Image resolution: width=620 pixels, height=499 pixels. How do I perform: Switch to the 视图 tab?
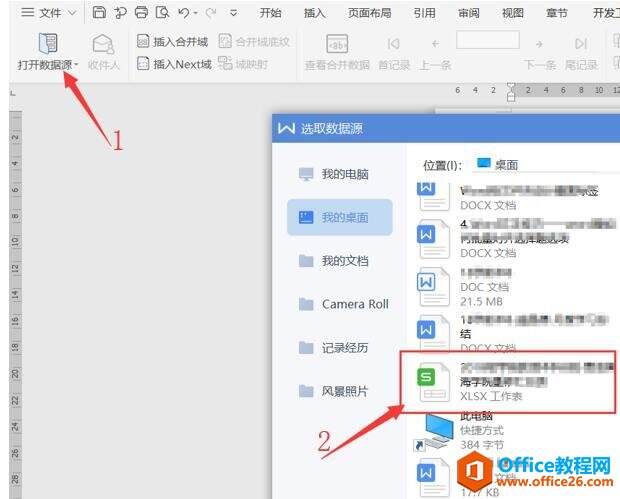click(x=513, y=13)
